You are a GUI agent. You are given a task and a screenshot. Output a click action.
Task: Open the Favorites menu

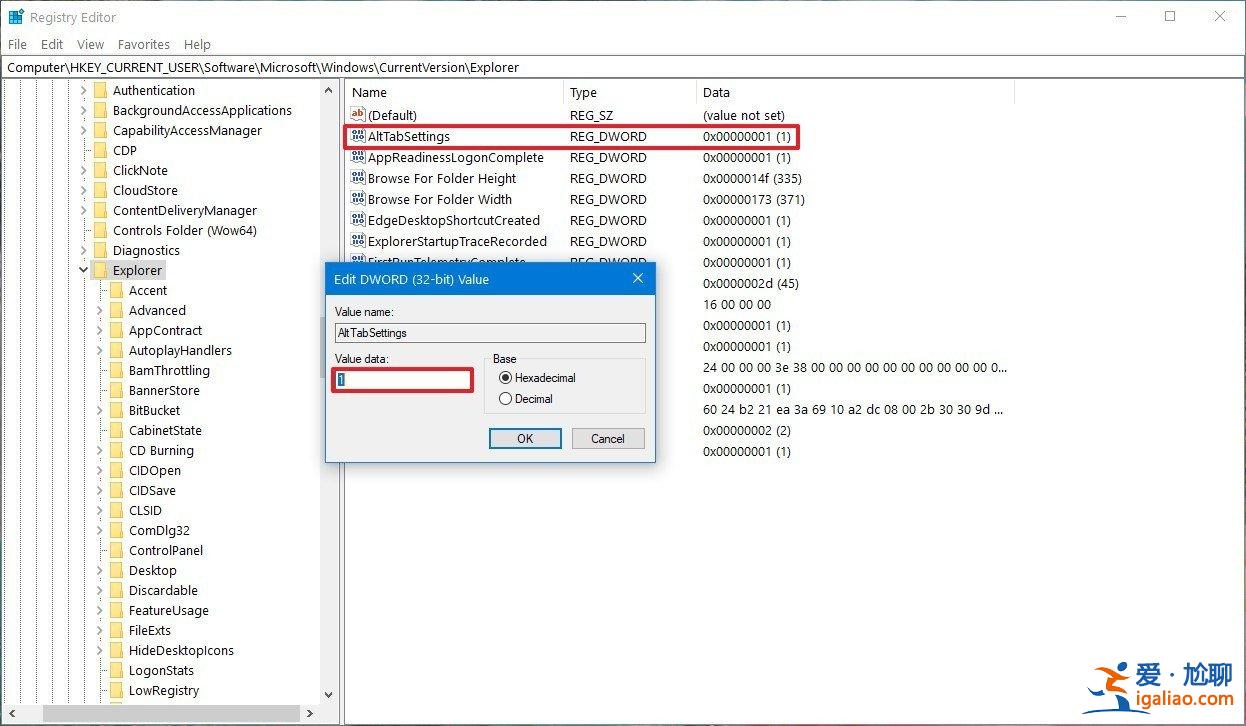(143, 44)
